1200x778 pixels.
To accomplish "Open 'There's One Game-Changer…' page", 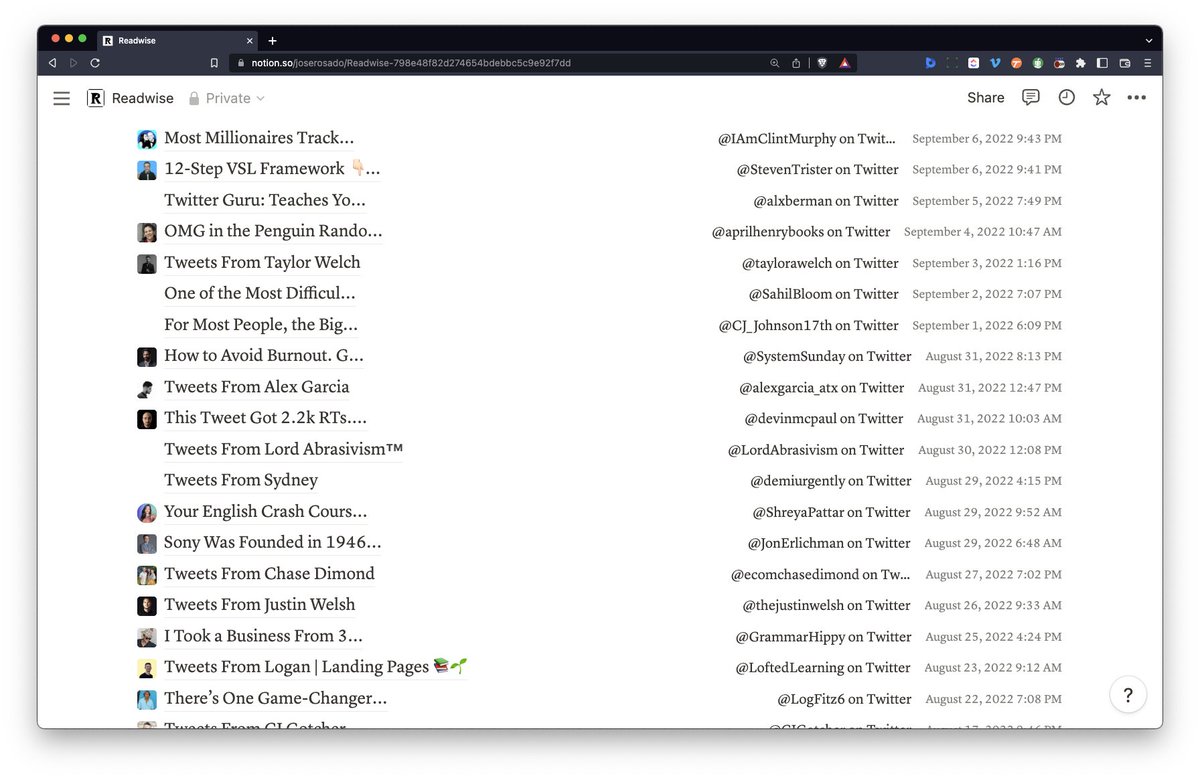I will click(x=276, y=698).
